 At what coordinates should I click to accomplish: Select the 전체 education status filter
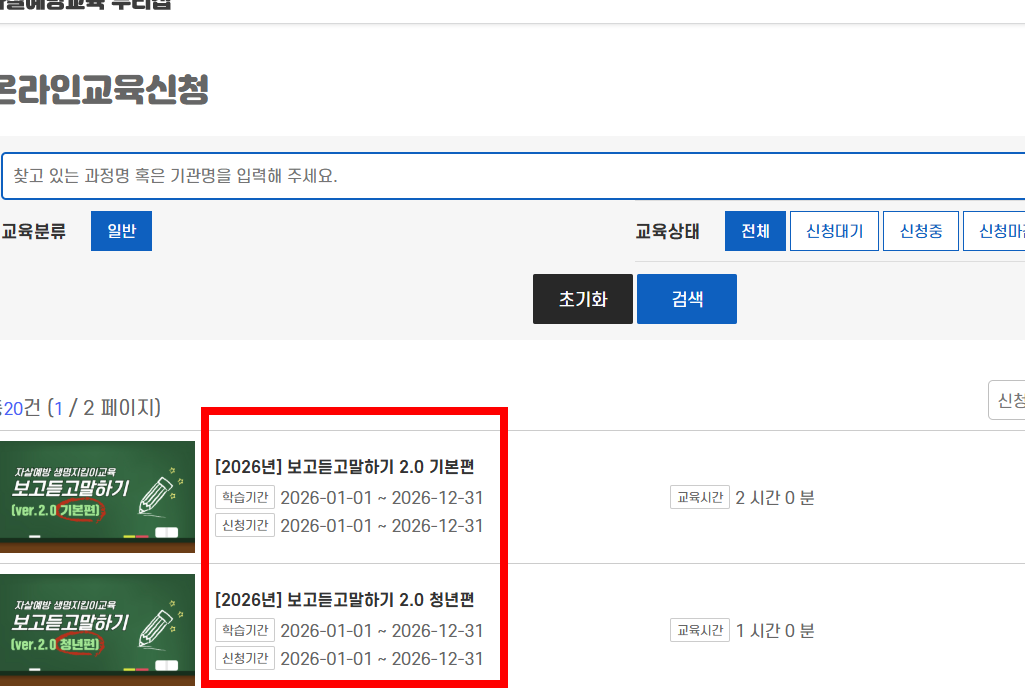click(x=755, y=230)
